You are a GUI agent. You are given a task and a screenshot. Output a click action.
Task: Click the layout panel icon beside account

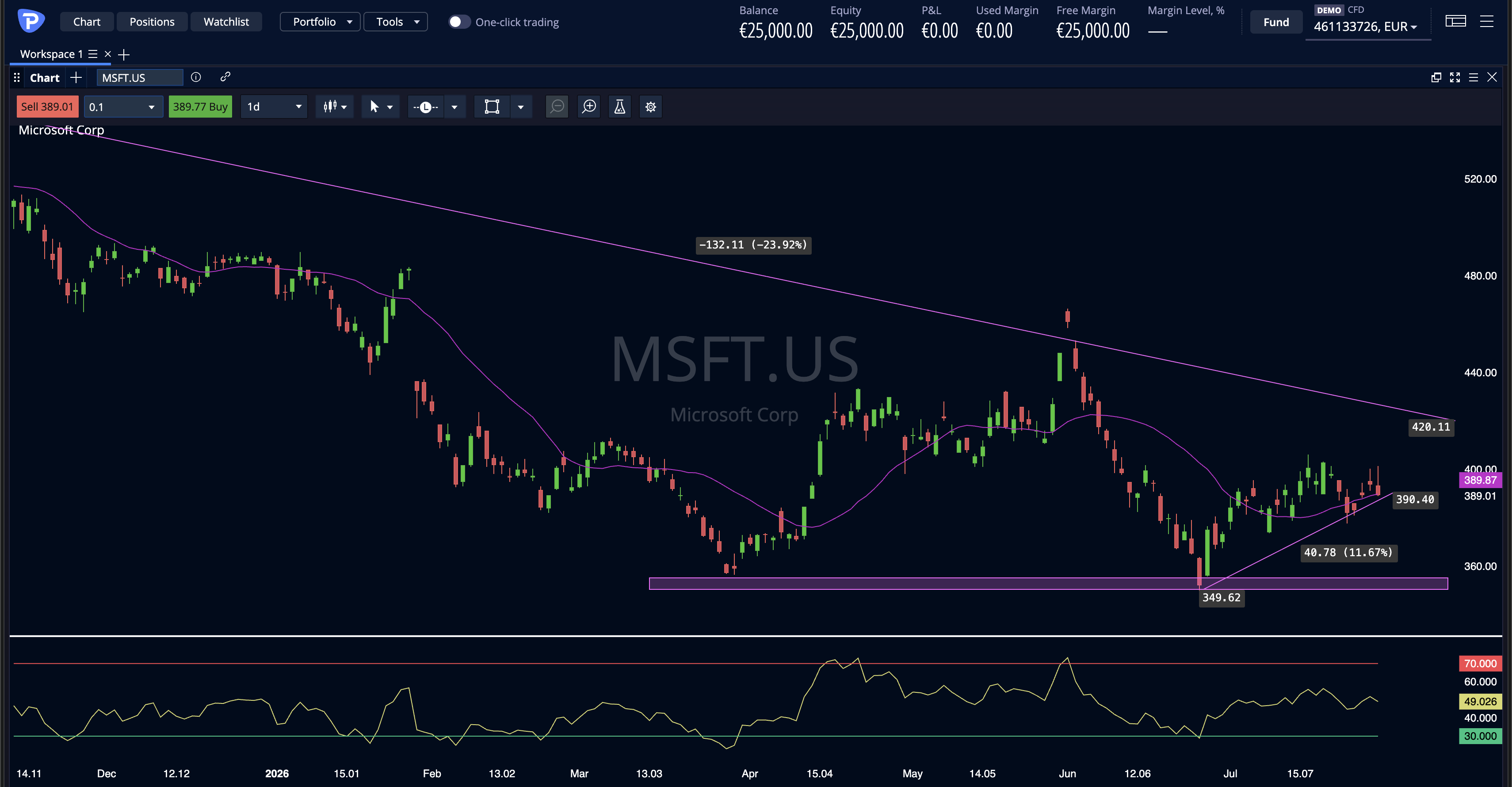coord(1456,22)
